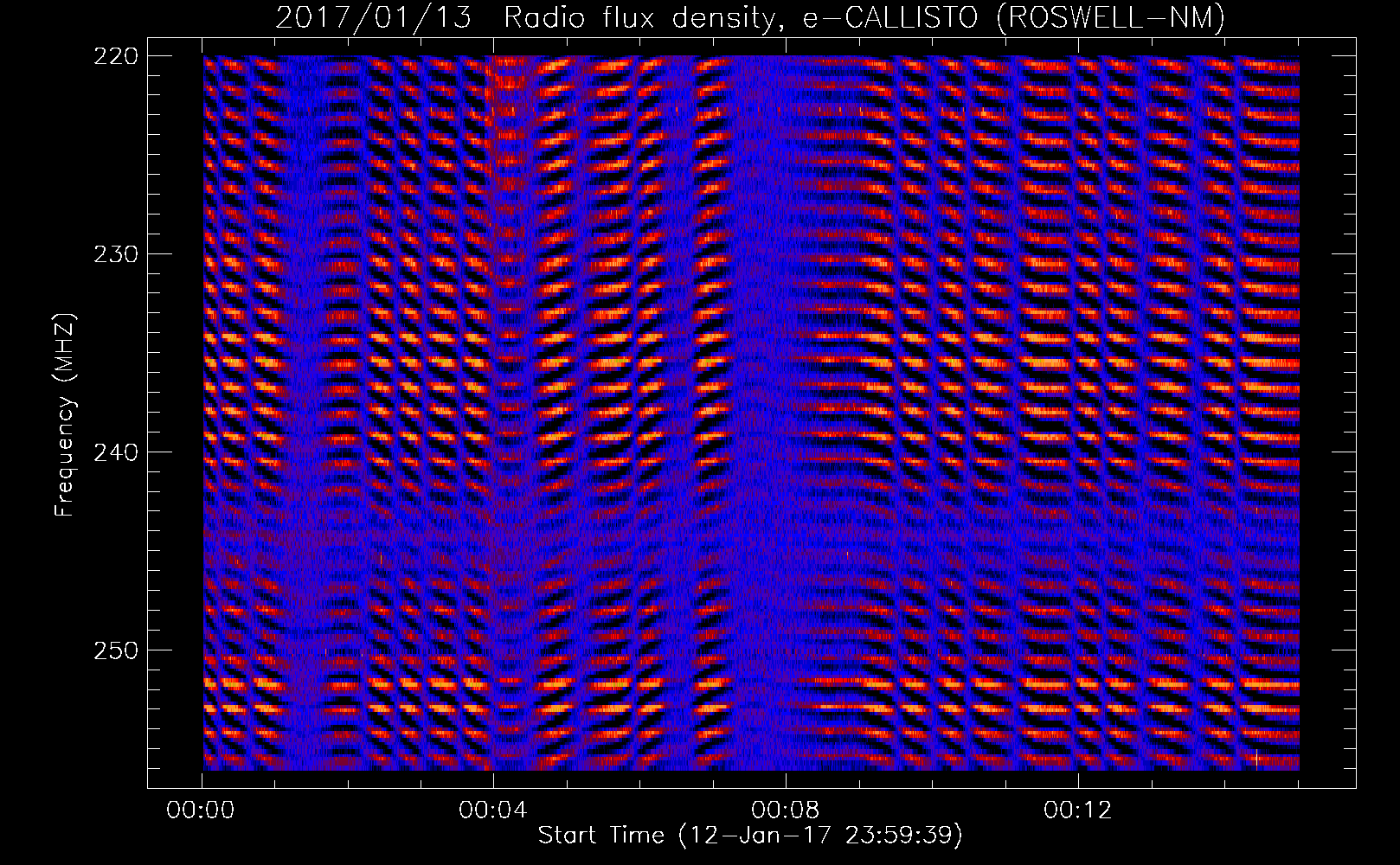Click the 00:00 time tick label
Screen dimensions: 1400x865
tap(202, 811)
